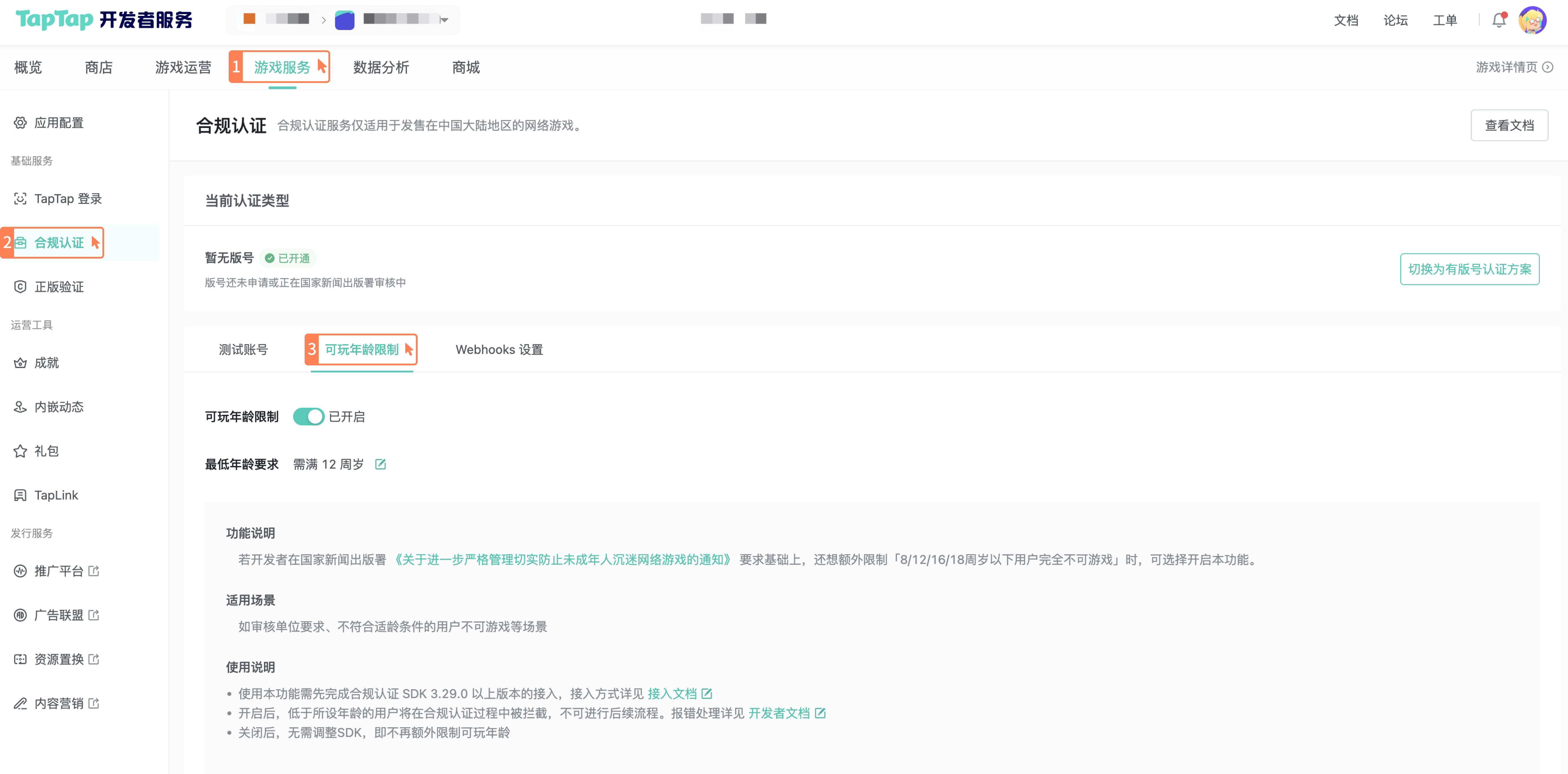
Task: Open the notification bell
Action: 1499,20
